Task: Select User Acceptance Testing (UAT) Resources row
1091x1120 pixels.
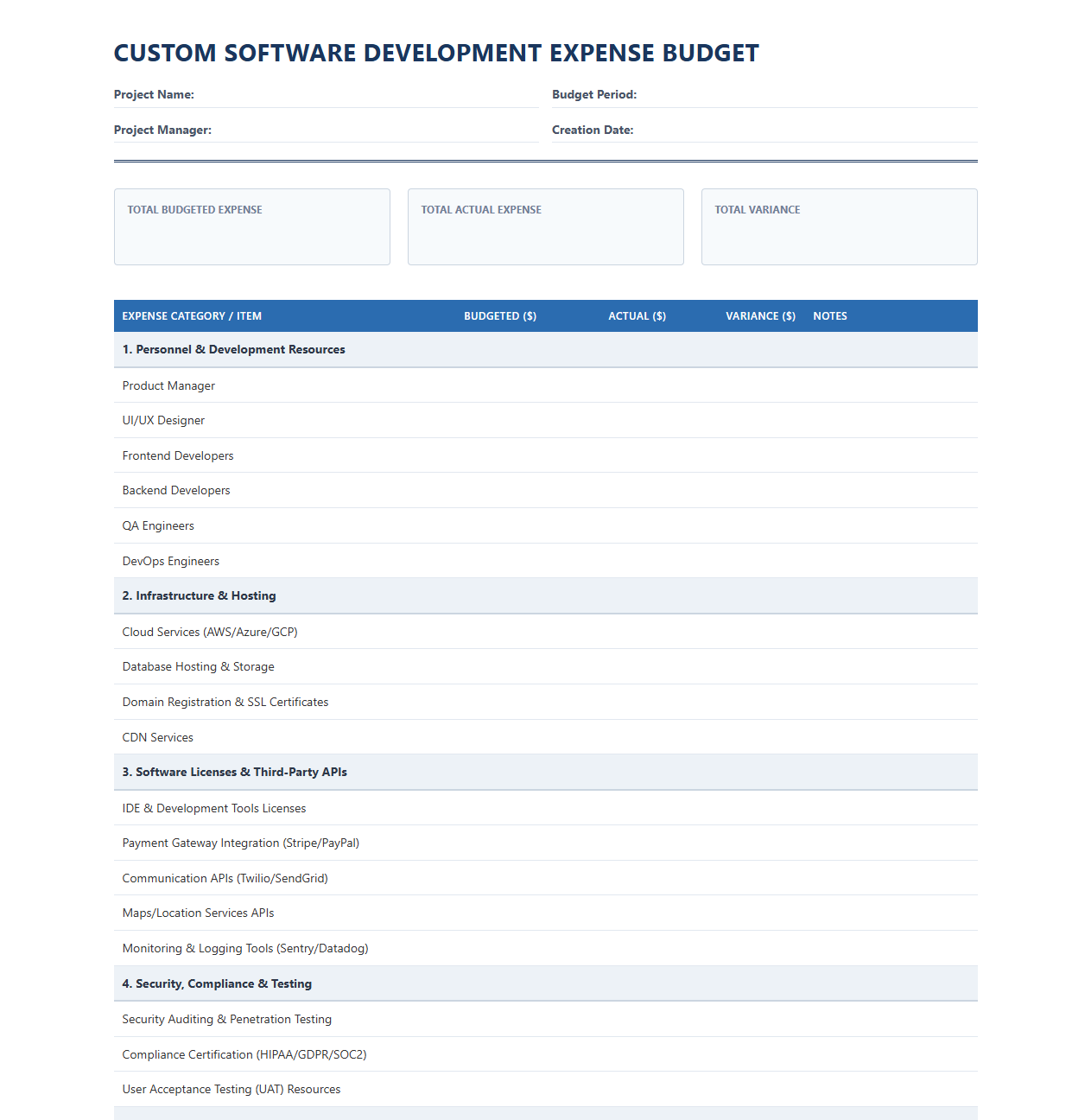Action: click(546, 1090)
